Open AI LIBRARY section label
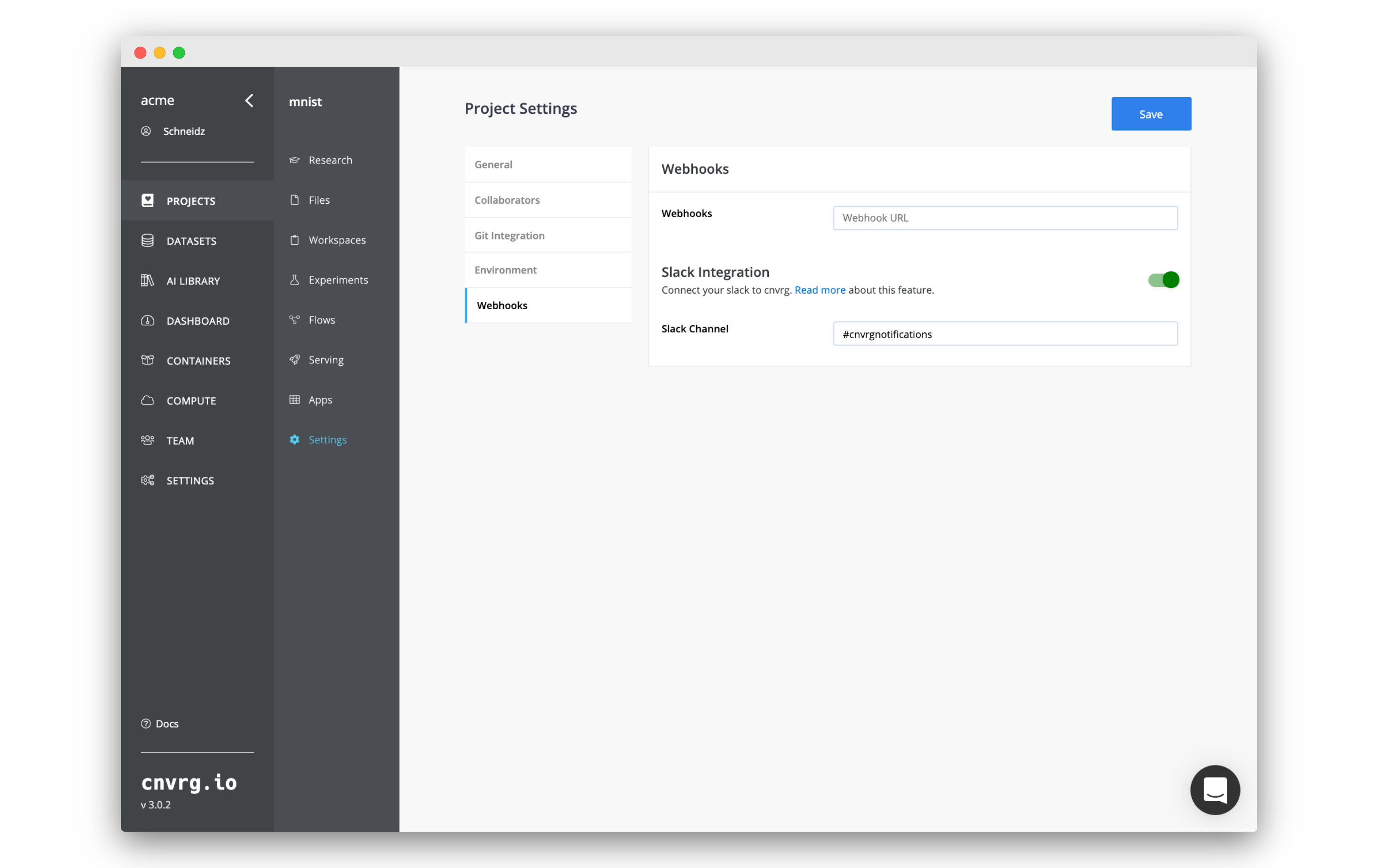 [194, 281]
